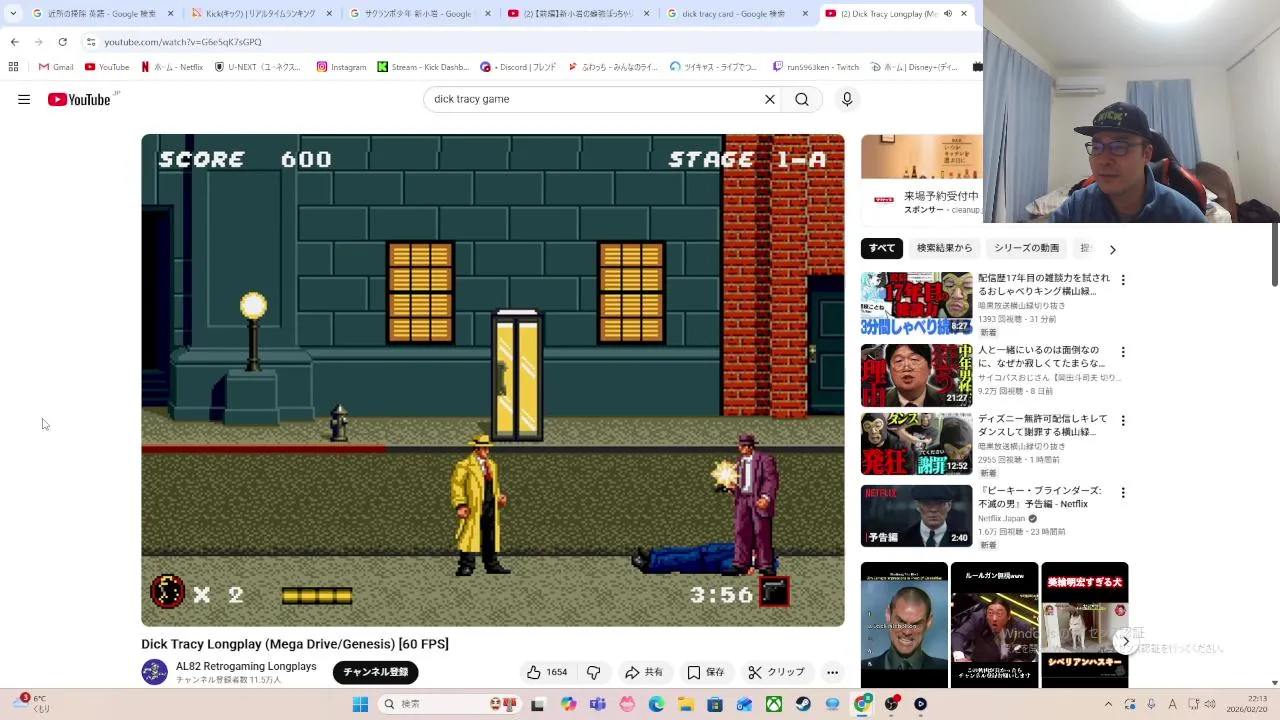Screen dimensions: 1280x720
Task: Open the Discord フレンド bookmark
Action: click(x=518, y=67)
